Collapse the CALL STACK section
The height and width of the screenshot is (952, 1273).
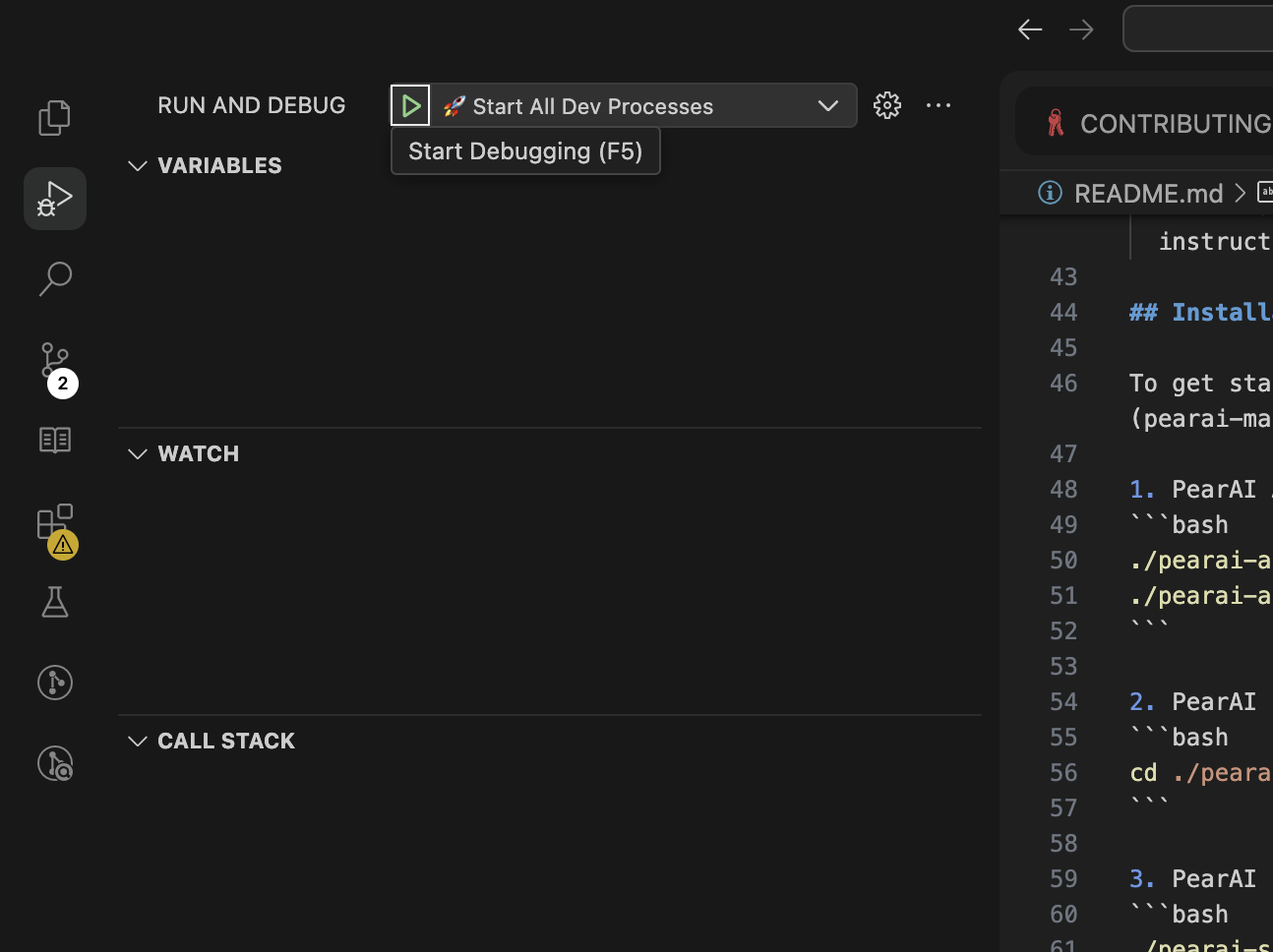[138, 742]
